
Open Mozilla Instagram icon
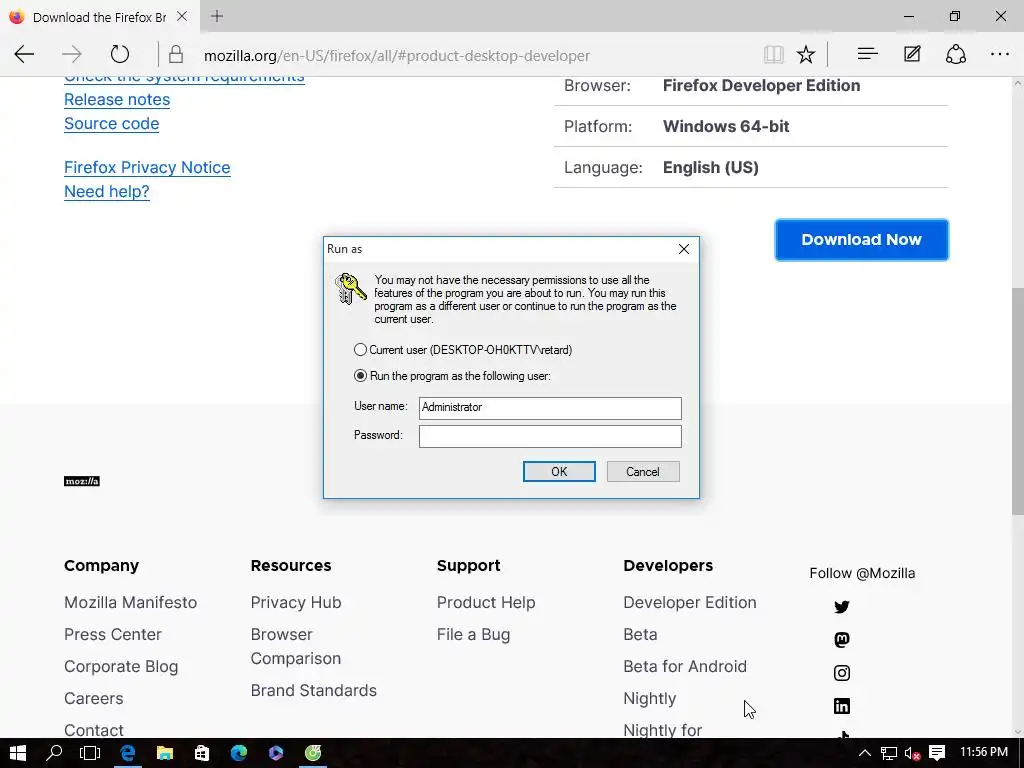coord(842,673)
